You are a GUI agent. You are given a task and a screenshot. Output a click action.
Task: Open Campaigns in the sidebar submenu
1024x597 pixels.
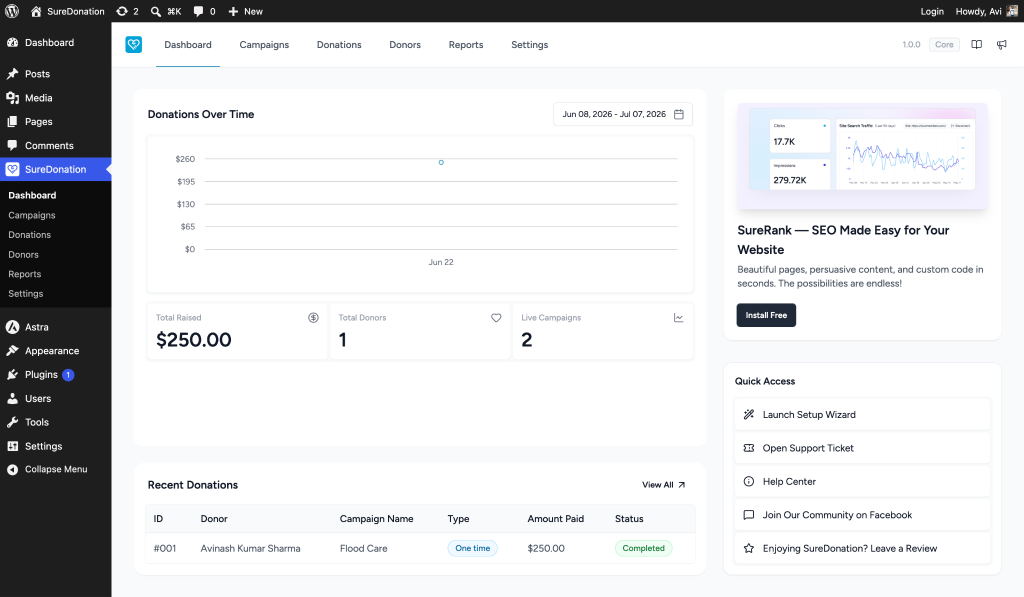pos(31,215)
